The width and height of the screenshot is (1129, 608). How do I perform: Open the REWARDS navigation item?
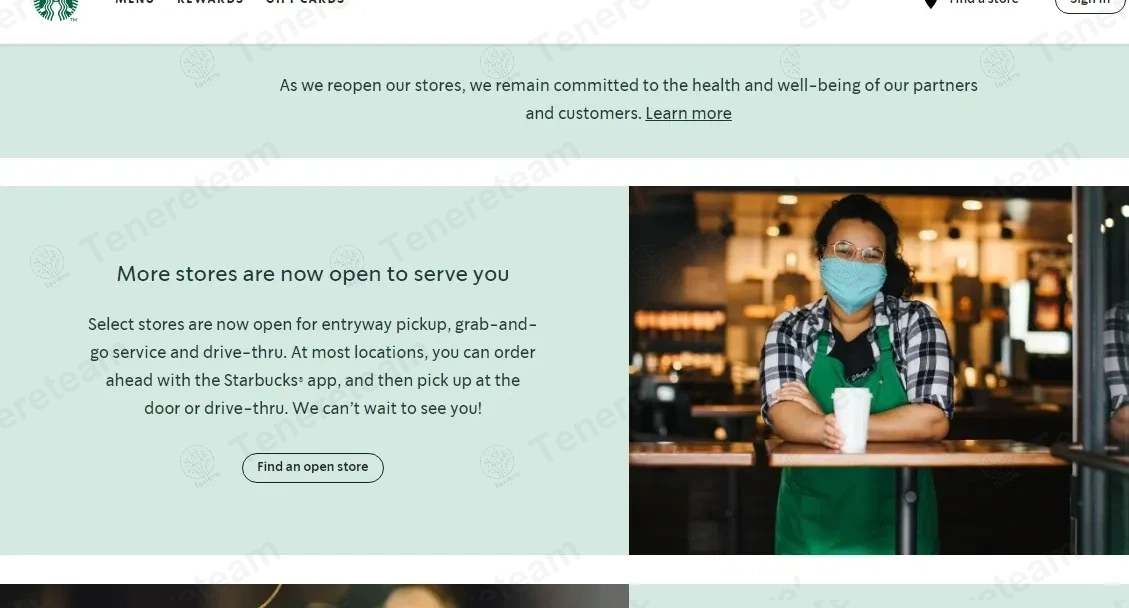(210, 2)
